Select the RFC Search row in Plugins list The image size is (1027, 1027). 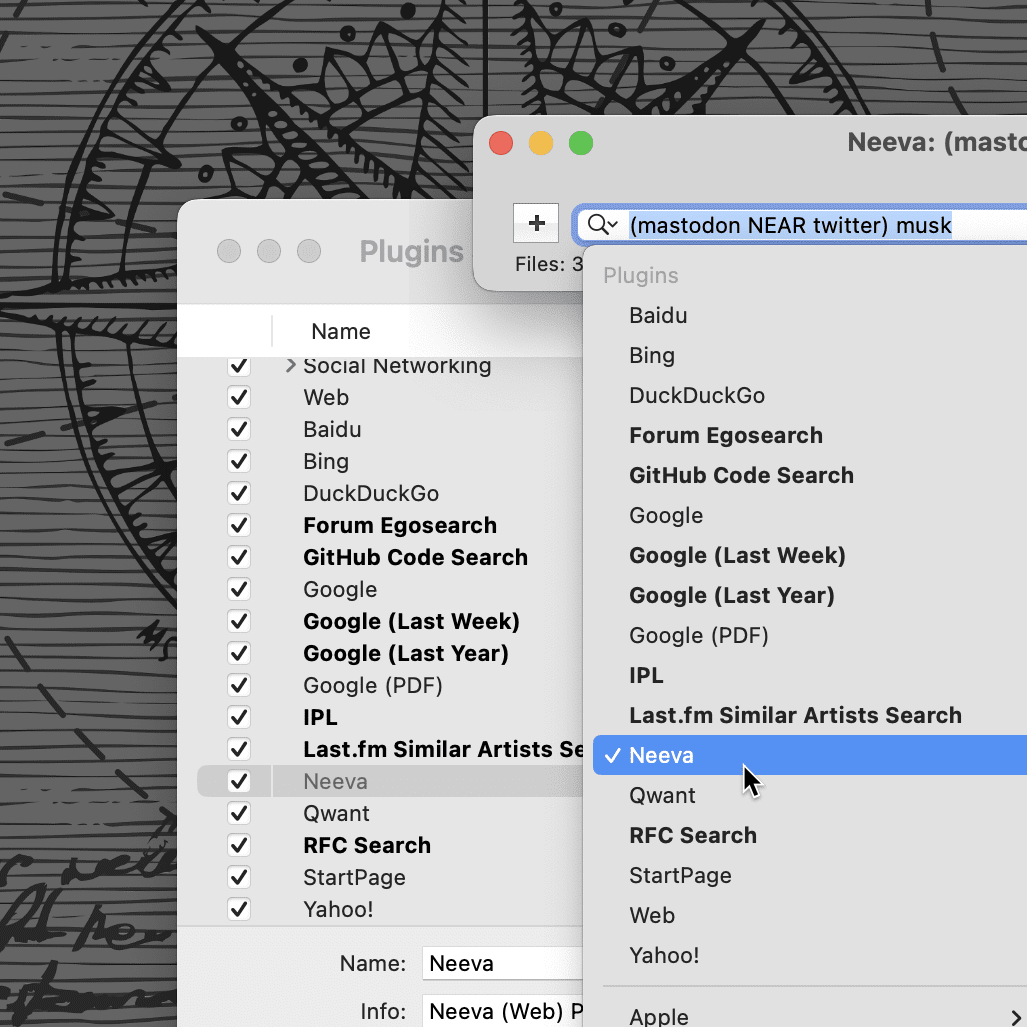[390, 846]
